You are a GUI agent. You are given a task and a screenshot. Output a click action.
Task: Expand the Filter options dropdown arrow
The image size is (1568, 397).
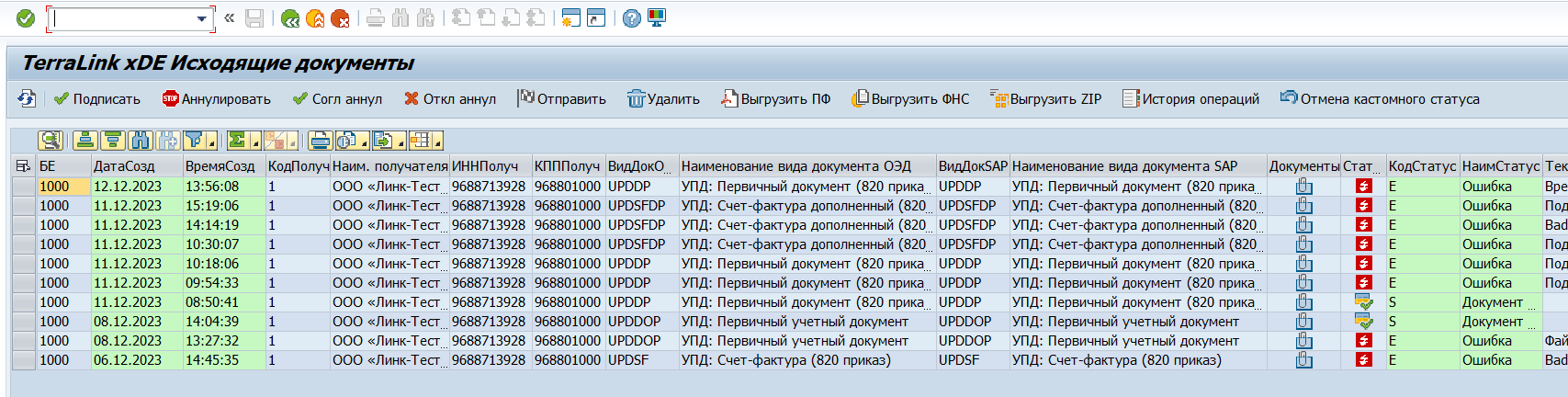point(211,142)
